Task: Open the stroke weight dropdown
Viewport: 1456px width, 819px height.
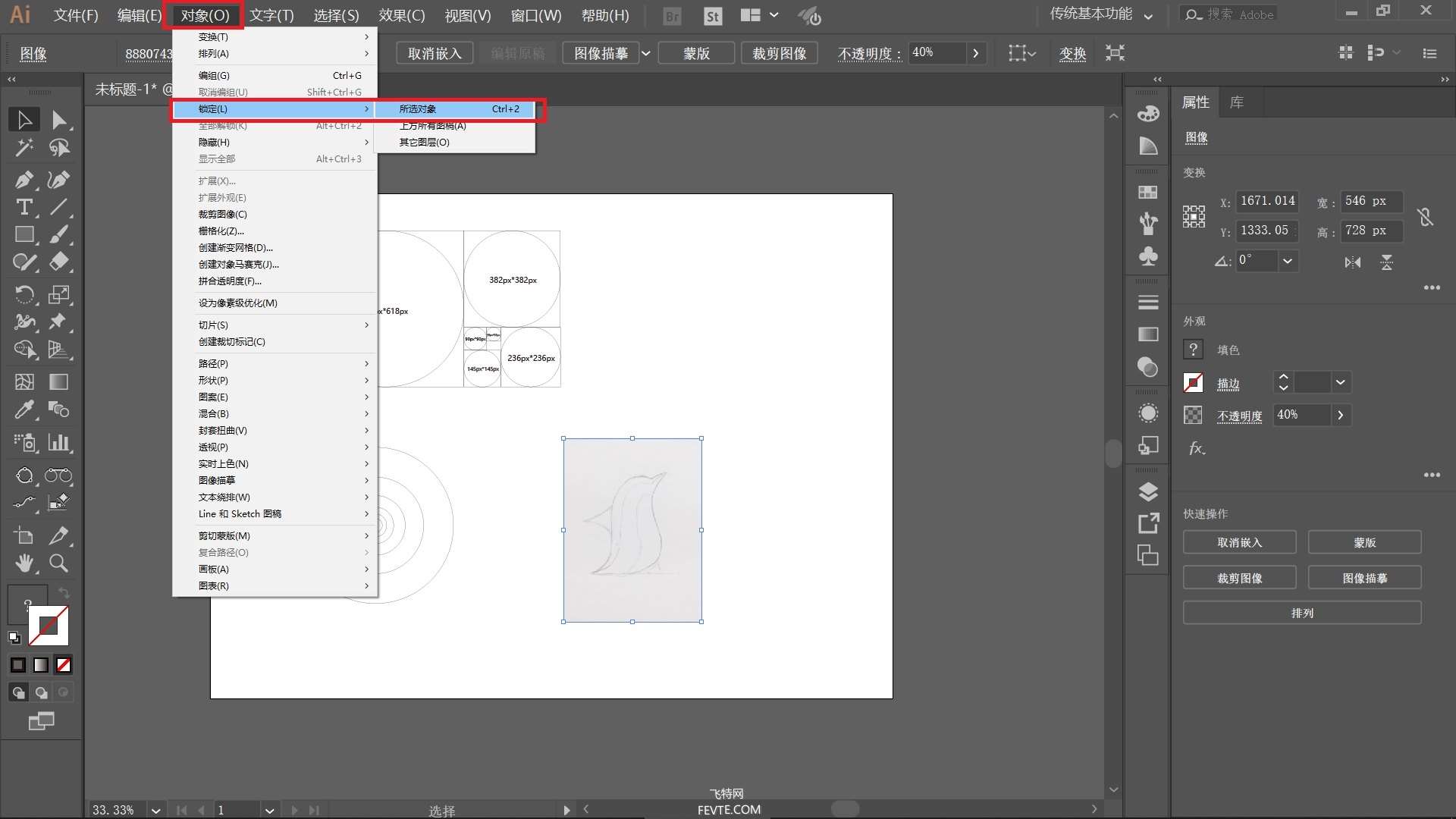Action: [x=1341, y=382]
